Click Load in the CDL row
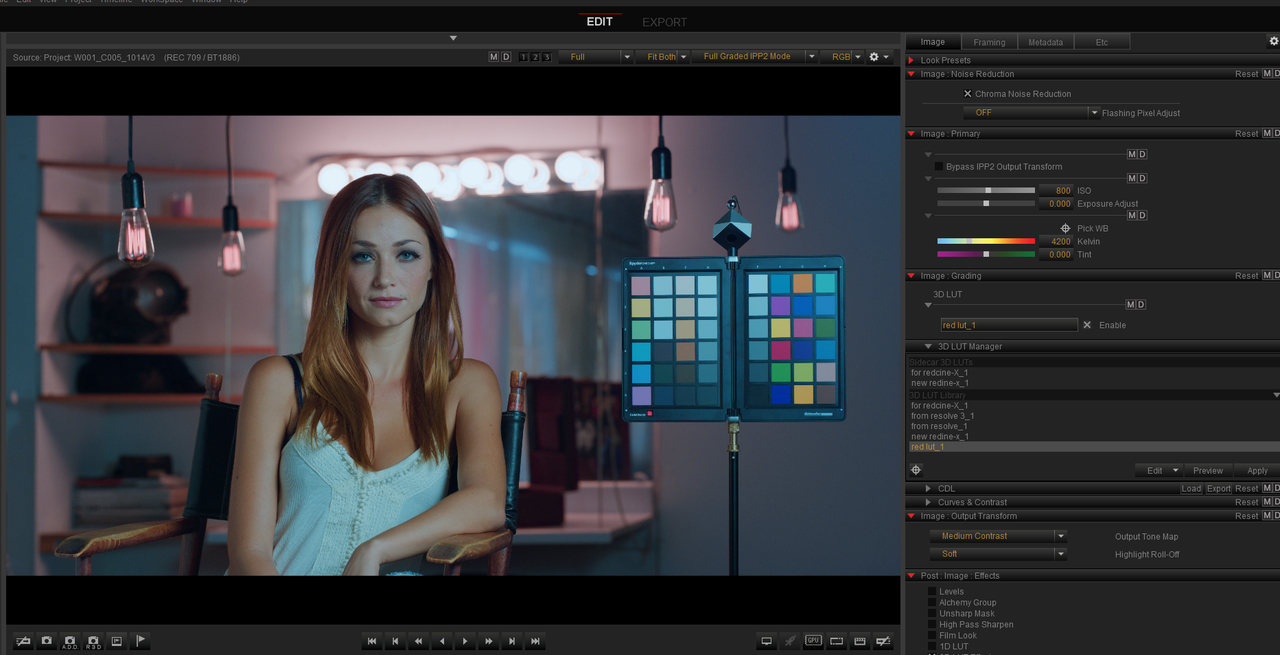 (x=1191, y=489)
